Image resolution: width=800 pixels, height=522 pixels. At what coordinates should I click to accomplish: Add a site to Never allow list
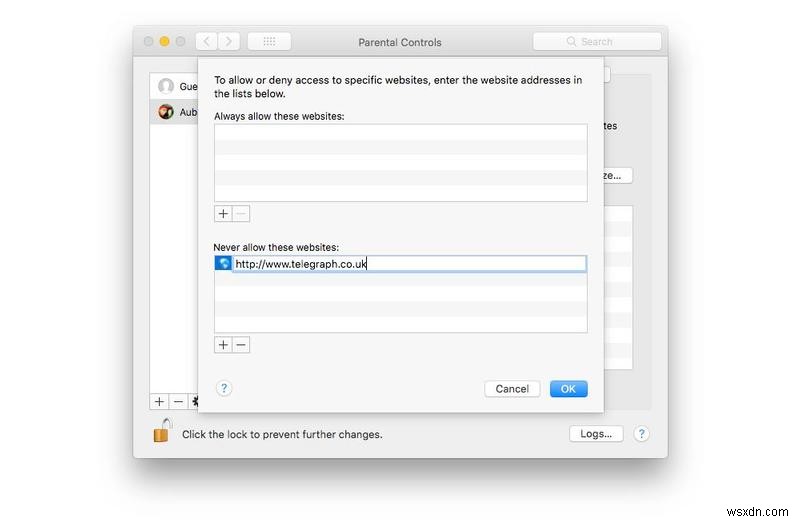[223, 345]
